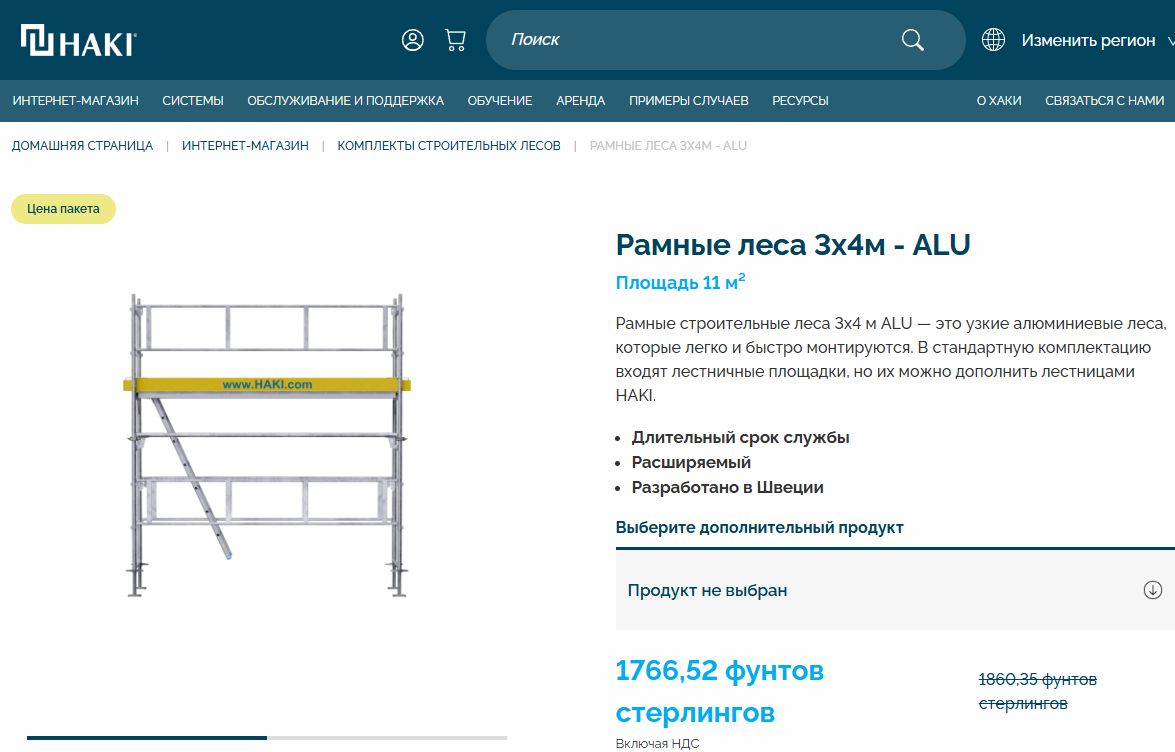This screenshot has height=752, width=1175.
Task: Open the user account icon
Action: [412, 40]
